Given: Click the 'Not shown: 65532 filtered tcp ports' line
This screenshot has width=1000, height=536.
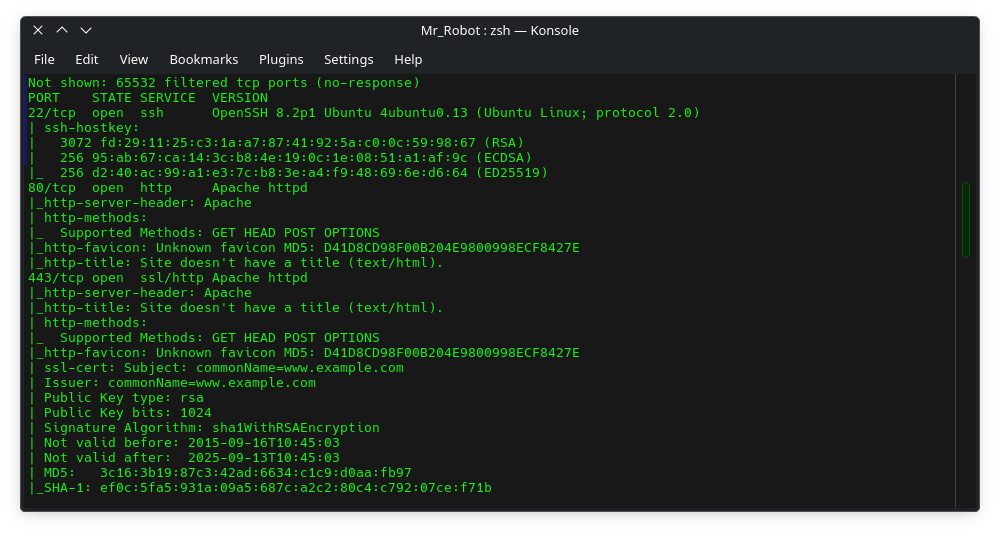Looking at the screenshot, I should (x=224, y=83).
